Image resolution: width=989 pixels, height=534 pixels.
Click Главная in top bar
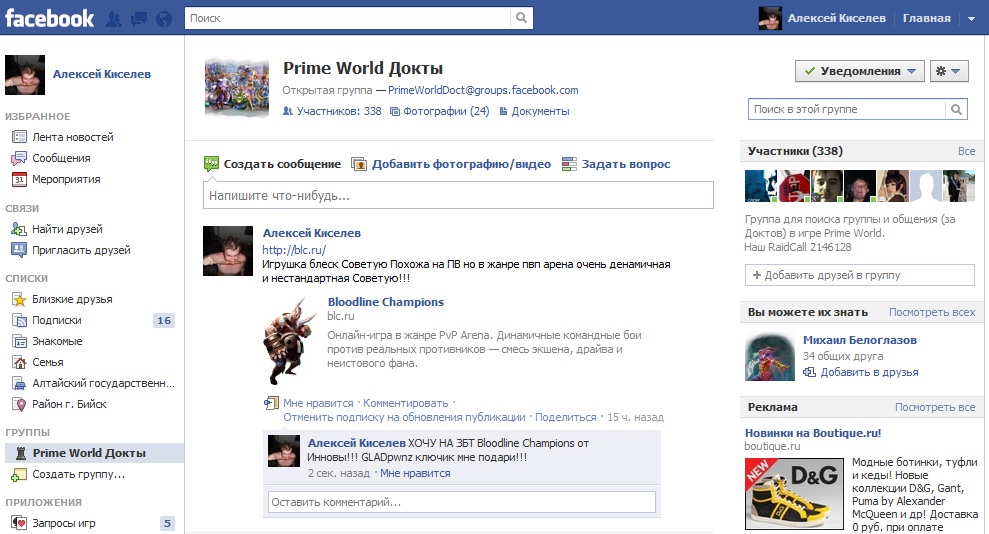927,18
